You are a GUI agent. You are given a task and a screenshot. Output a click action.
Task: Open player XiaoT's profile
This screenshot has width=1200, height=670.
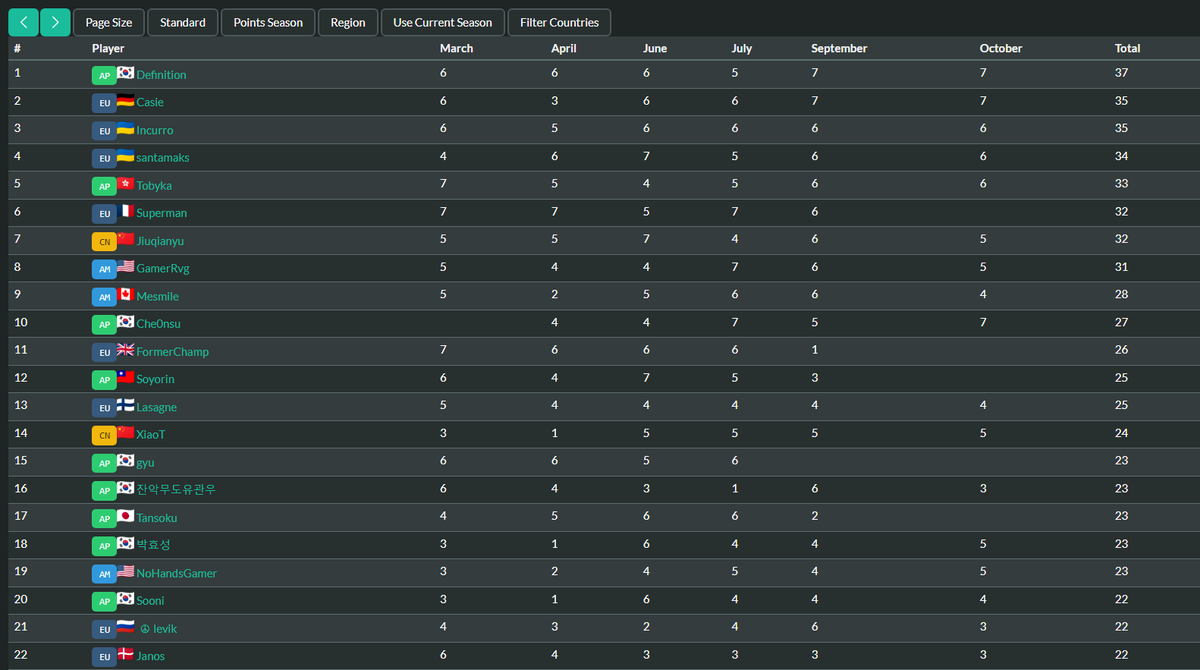click(x=151, y=435)
